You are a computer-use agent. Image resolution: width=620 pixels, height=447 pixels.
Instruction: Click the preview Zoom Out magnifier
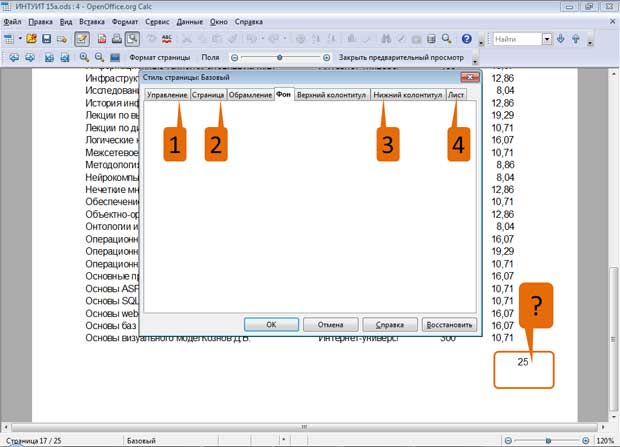[100, 57]
